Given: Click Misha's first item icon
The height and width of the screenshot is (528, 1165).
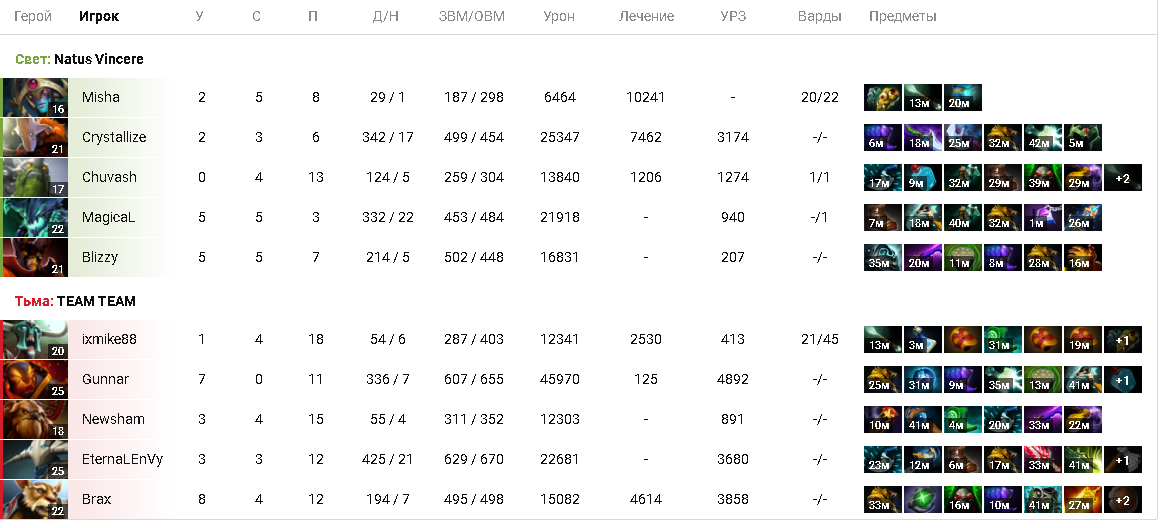Looking at the screenshot, I should [883, 97].
